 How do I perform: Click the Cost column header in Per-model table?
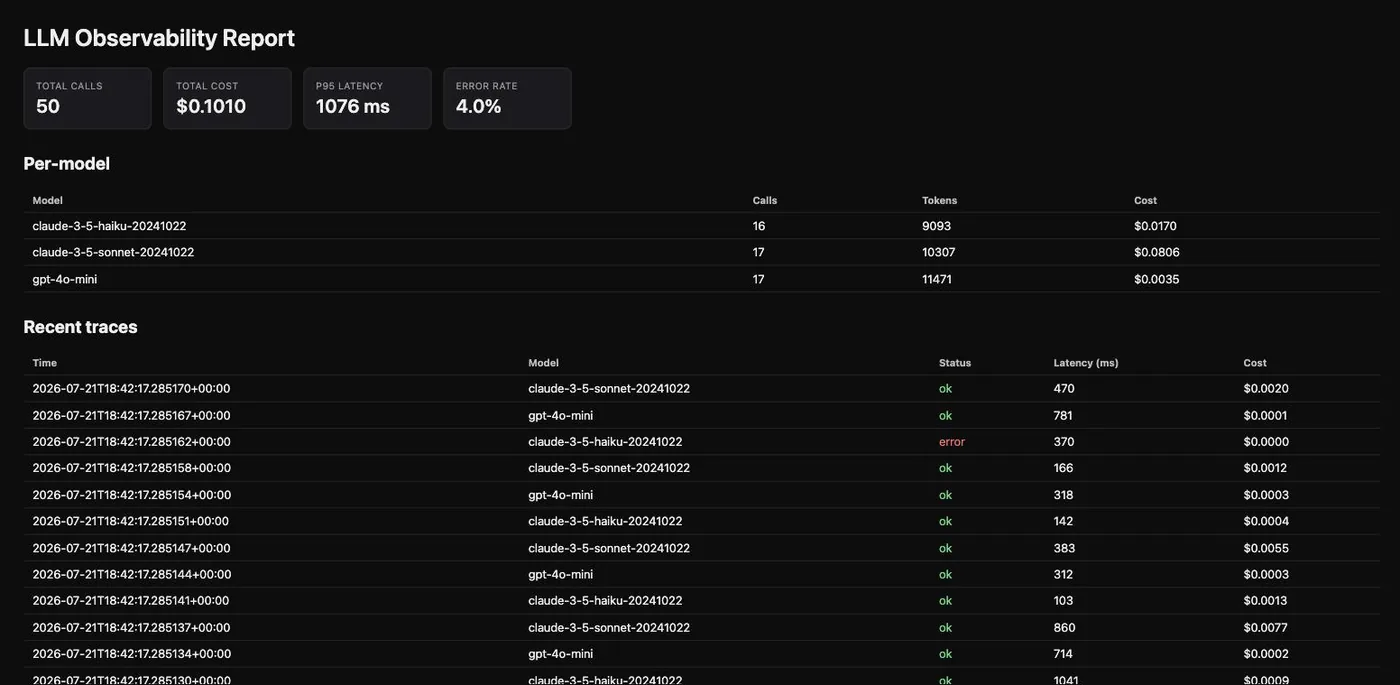click(1145, 200)
